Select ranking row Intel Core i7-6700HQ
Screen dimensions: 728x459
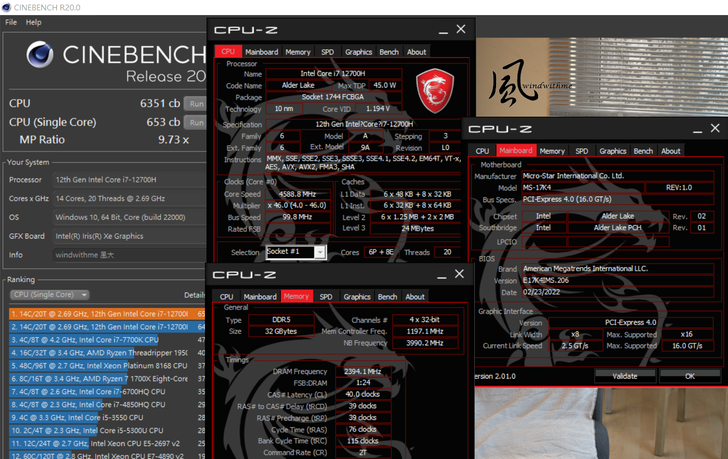point(107,392)
